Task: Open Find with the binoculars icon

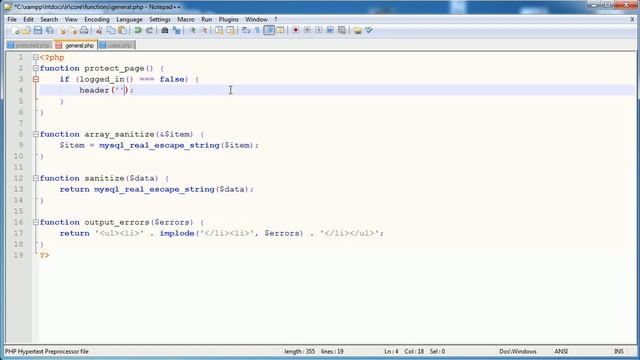Action: pyautogui.click(x=165, y=31)
